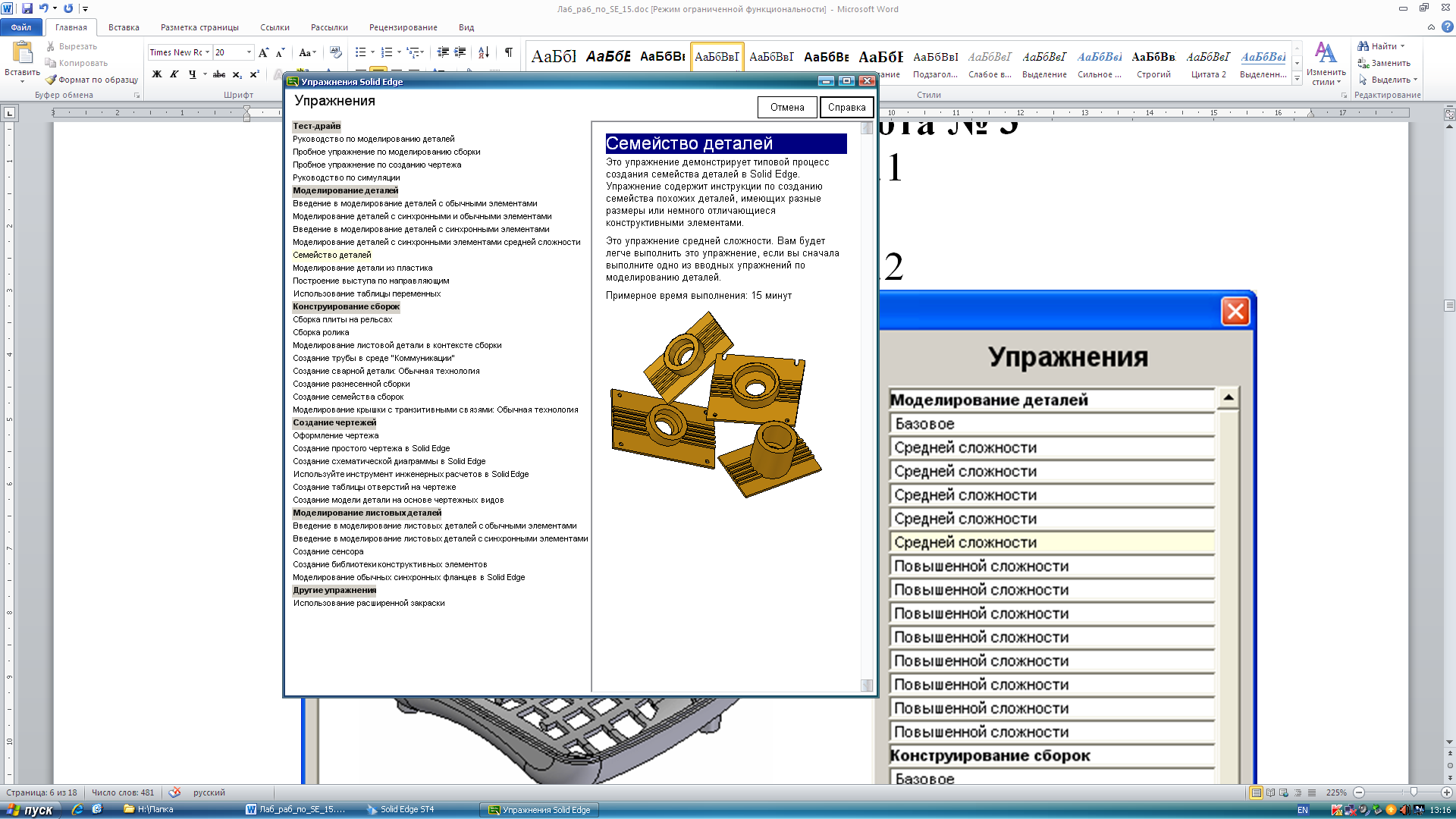The width and height of the screenshot is (1456, 819).
Task: Click the Clear Formatting icon
Action: 336,52
